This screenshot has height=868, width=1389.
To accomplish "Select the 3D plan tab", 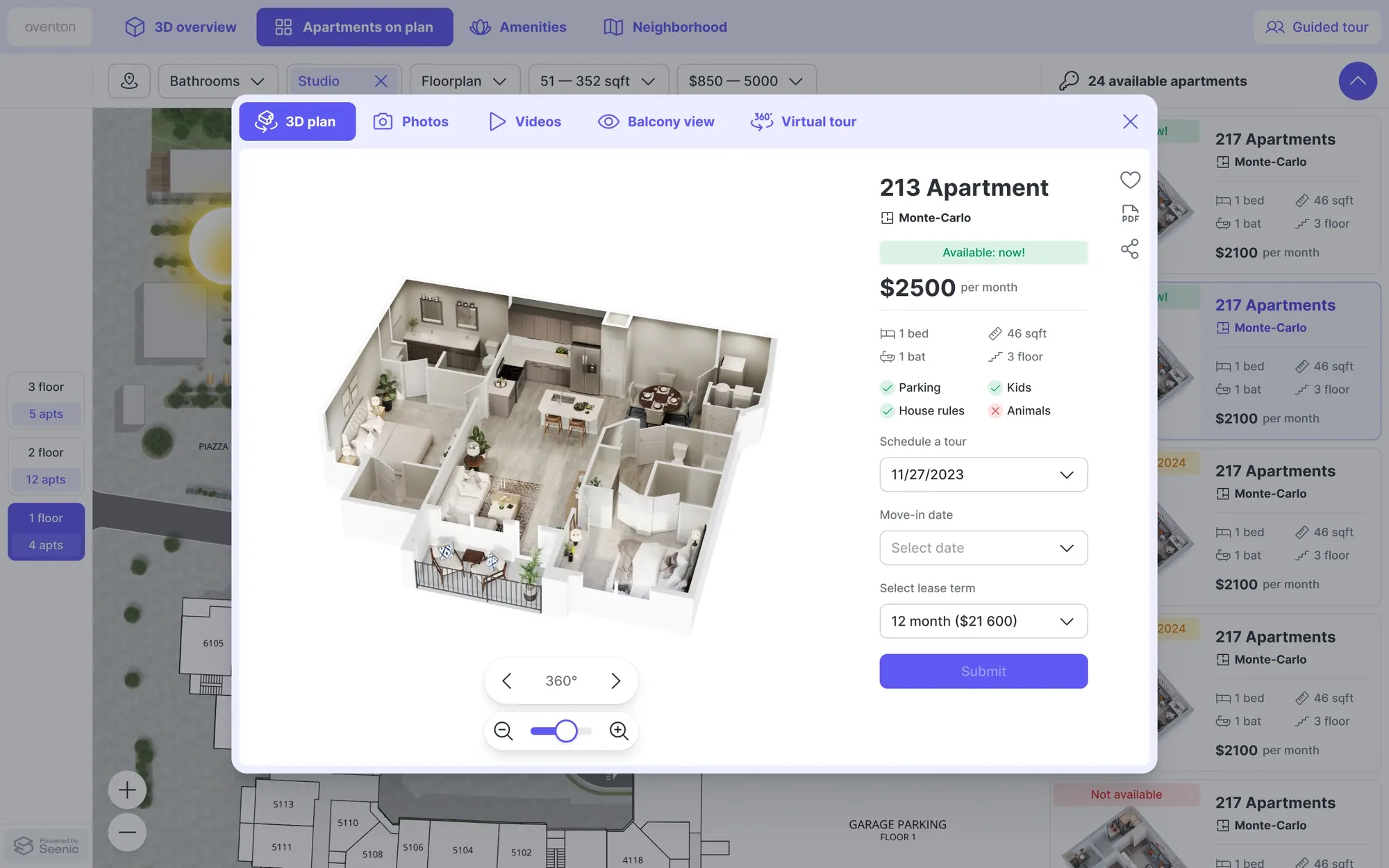I will pos(297,122).
